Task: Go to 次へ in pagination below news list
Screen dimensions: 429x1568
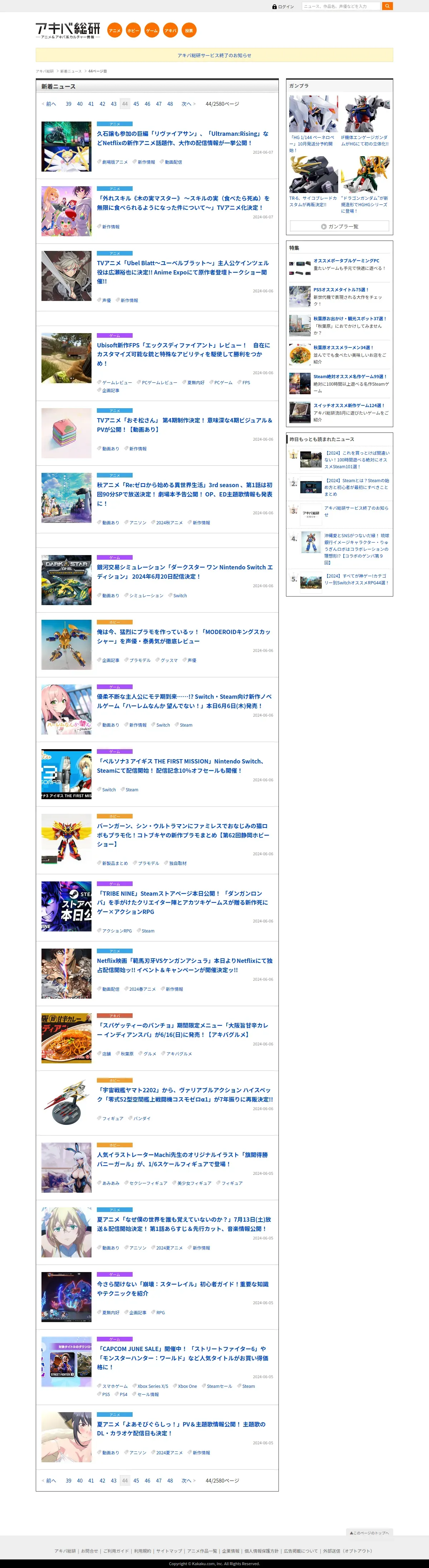Action: [x=188, y=1480]
